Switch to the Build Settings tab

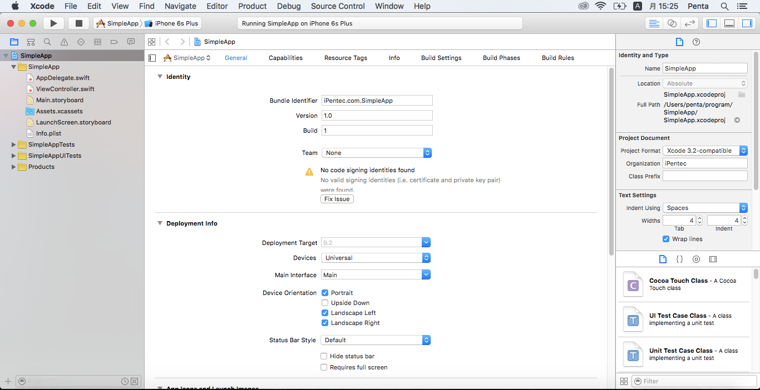point(441,58)
